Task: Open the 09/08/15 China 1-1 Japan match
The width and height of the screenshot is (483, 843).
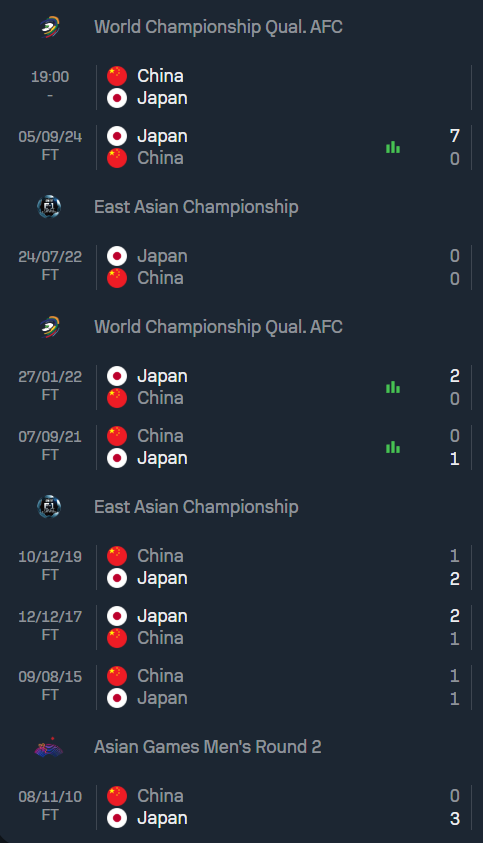Action: [242, 687]
